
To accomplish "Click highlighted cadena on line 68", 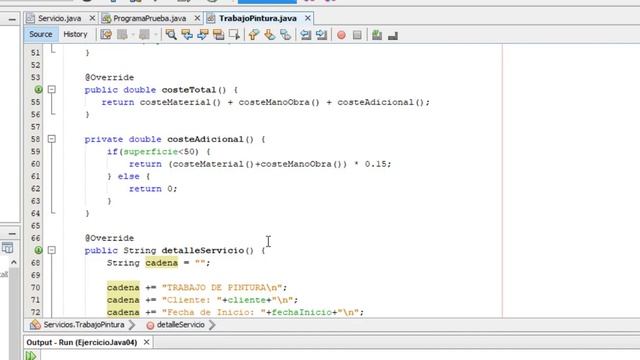I will pos(162,263).
